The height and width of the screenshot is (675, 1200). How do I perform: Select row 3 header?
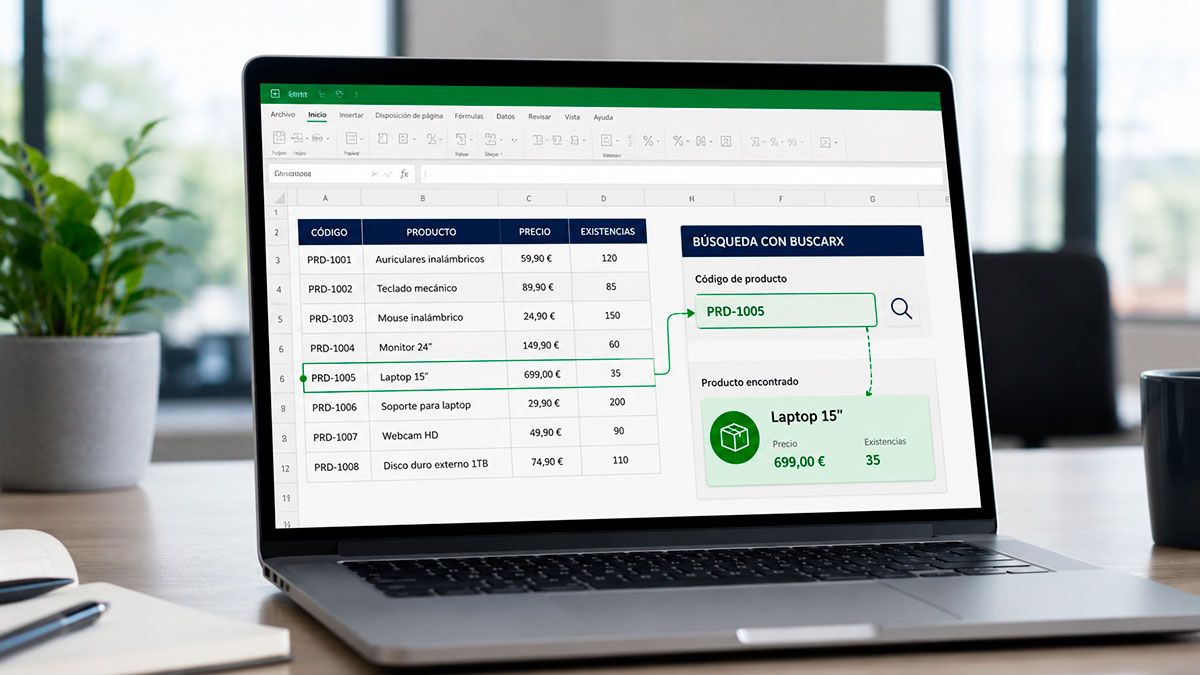pyautogui.click(x=279, y=260)
